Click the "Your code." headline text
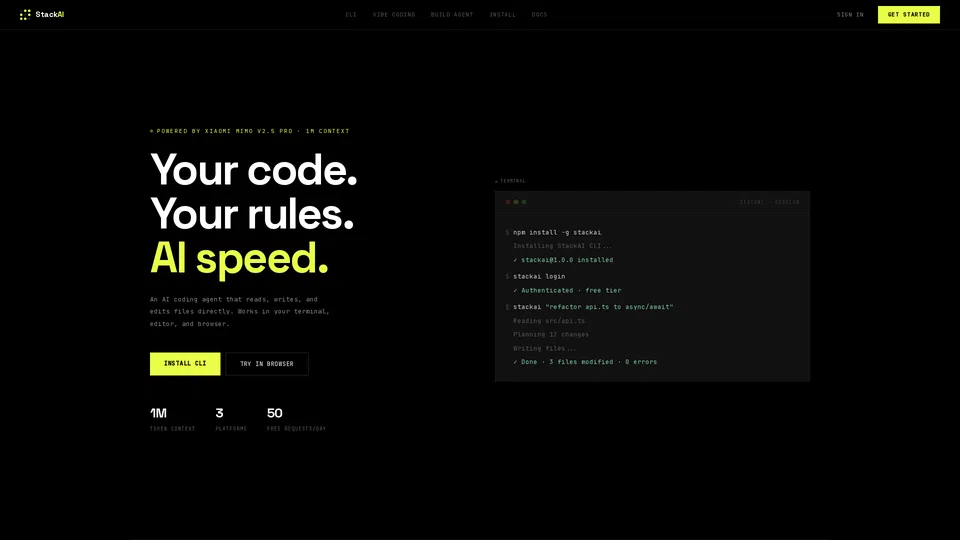 pos(253,170)
